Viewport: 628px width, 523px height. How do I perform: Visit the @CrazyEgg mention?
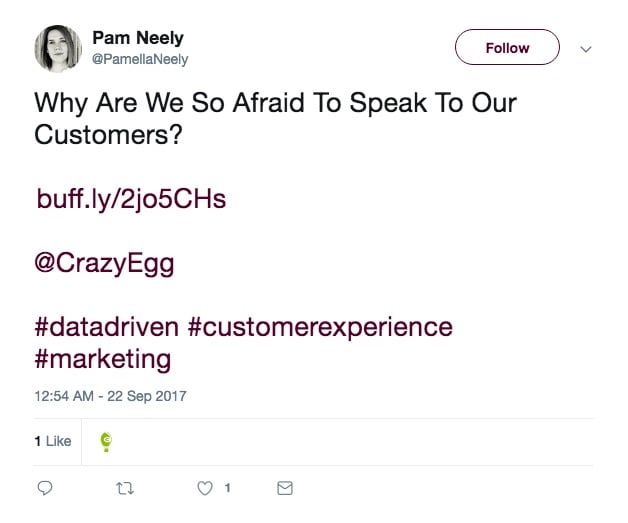click(105, 263)
